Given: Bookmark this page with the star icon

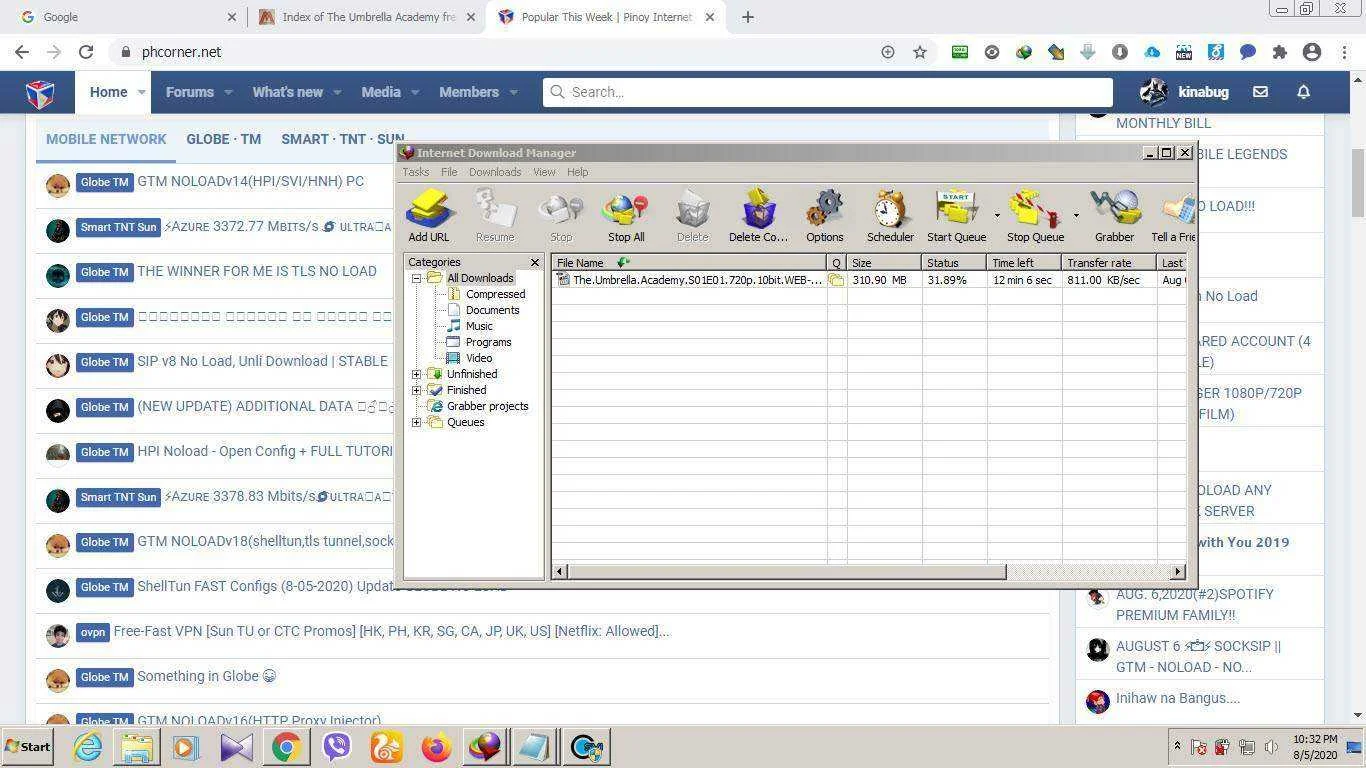Looking at the screenshot, I should pyautogui.click(x=920, y=52).
